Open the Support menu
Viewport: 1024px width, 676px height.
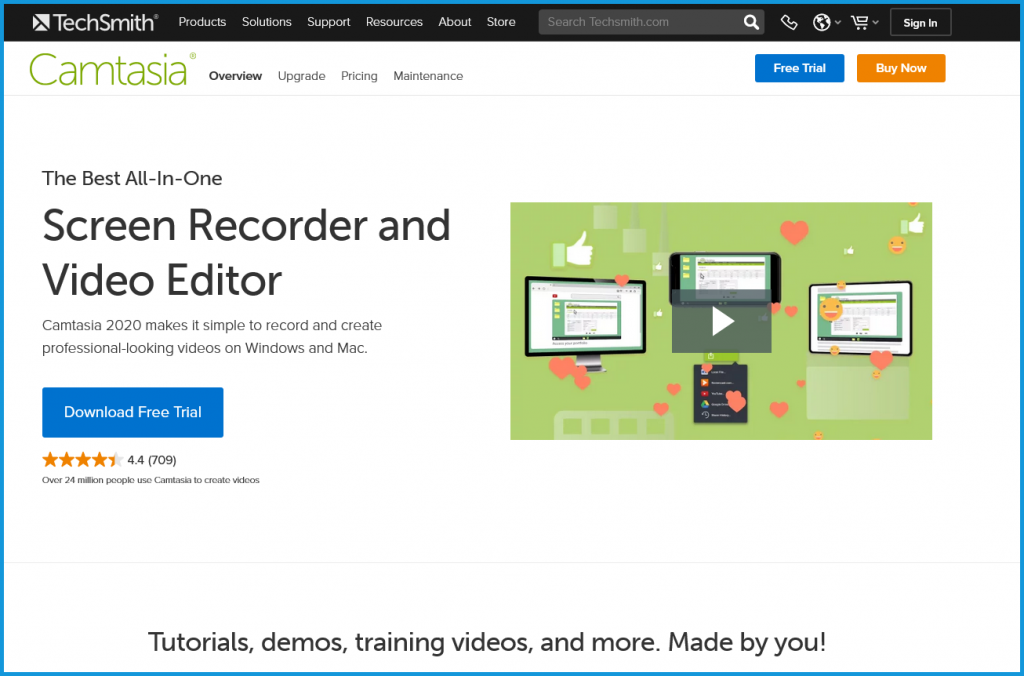328,22
